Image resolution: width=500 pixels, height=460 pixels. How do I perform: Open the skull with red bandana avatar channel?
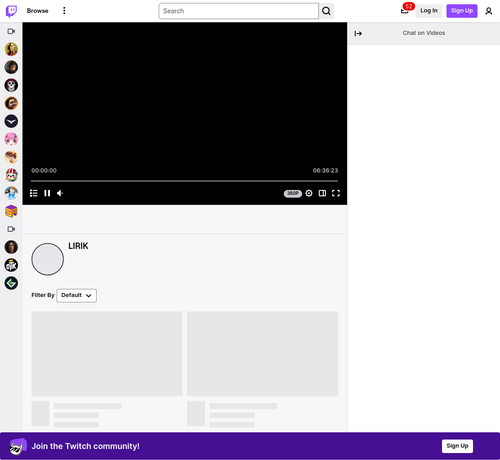click(11, 85)
